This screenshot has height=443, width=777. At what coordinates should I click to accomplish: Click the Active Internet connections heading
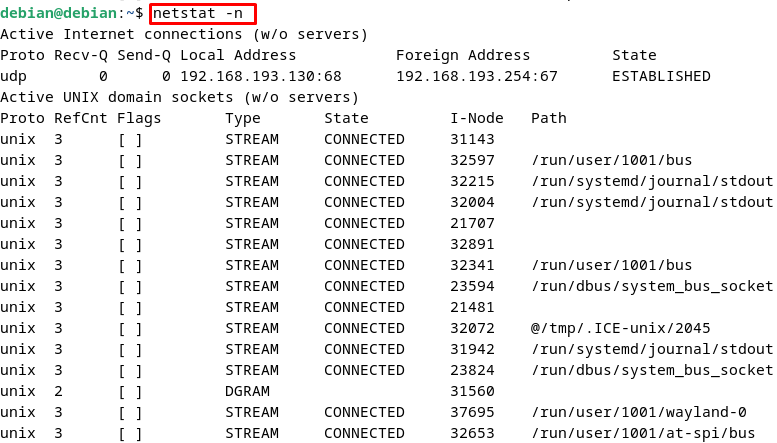tap(184, 35)
